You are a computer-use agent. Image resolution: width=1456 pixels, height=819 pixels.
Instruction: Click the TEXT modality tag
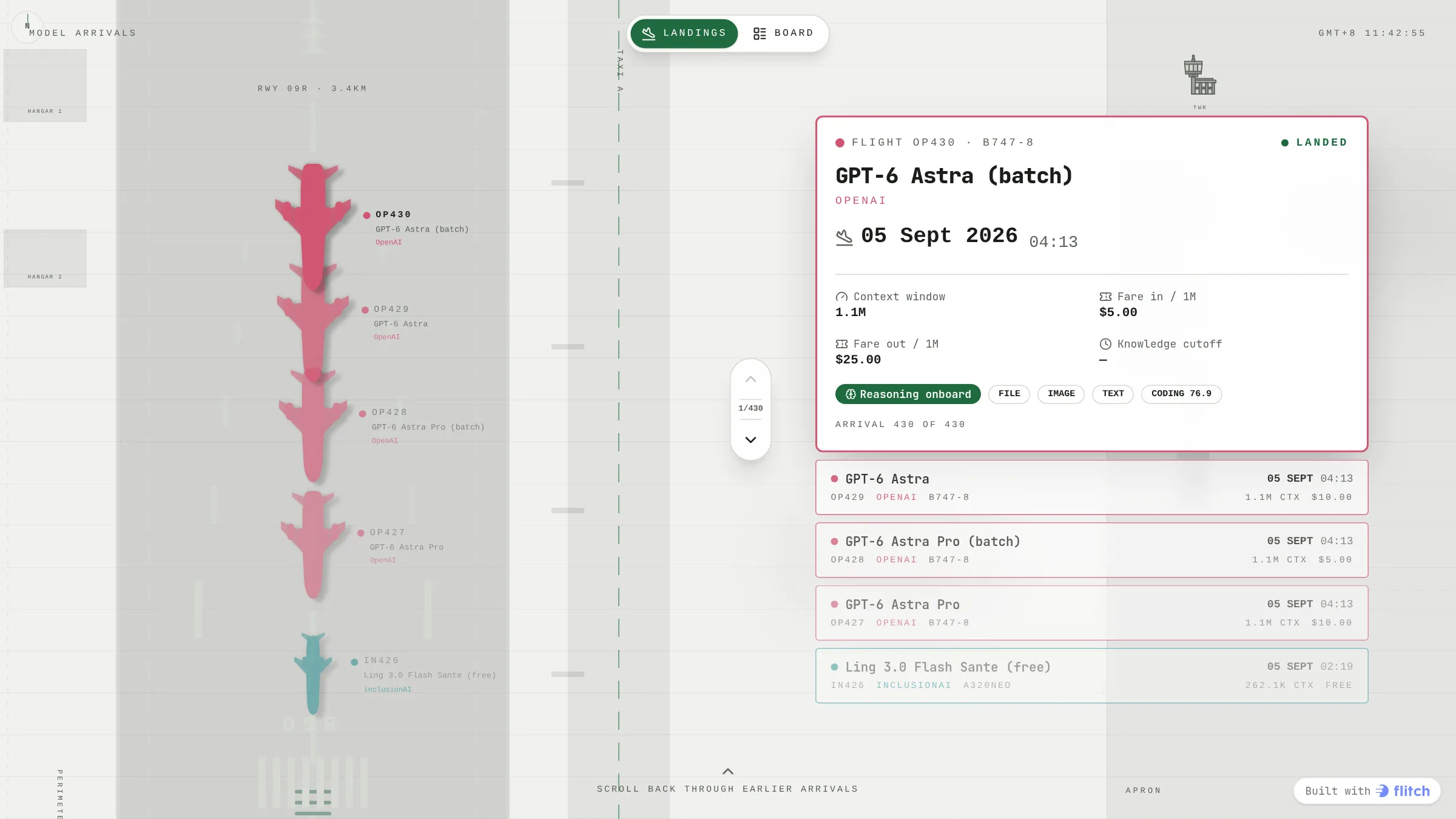(x=1113, y=394)
